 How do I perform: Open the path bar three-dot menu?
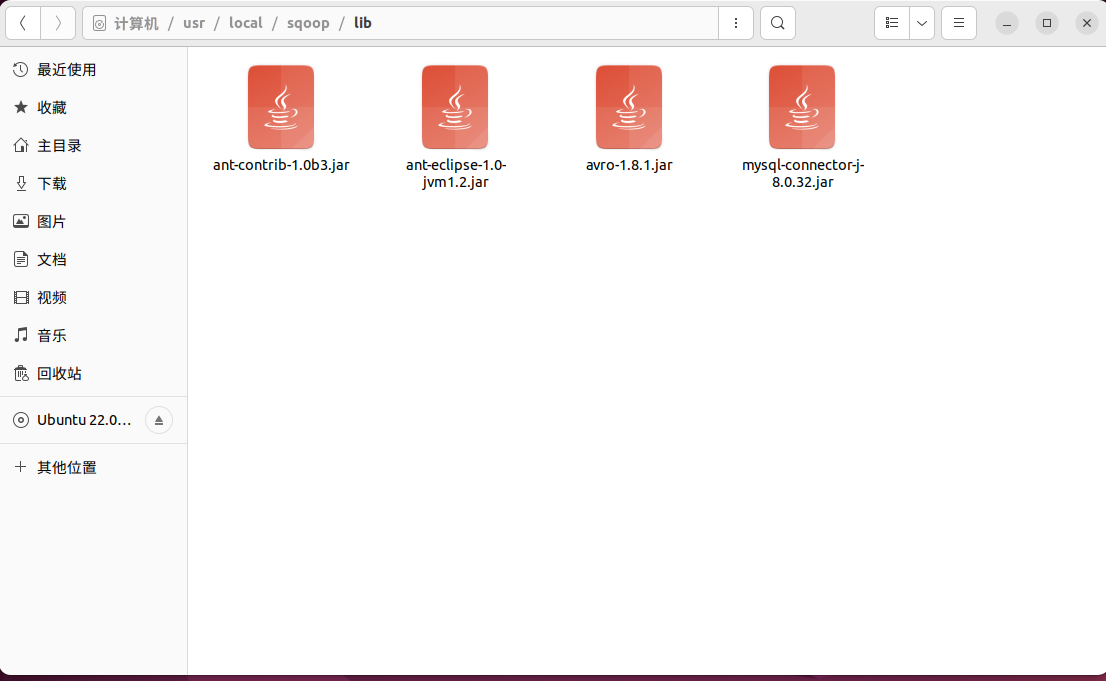pos(736,23)
